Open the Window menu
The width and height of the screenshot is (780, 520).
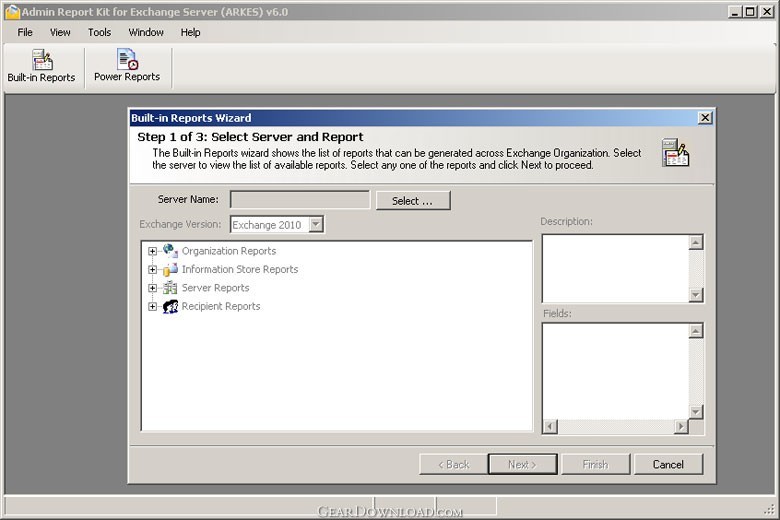tap(146, 32)
